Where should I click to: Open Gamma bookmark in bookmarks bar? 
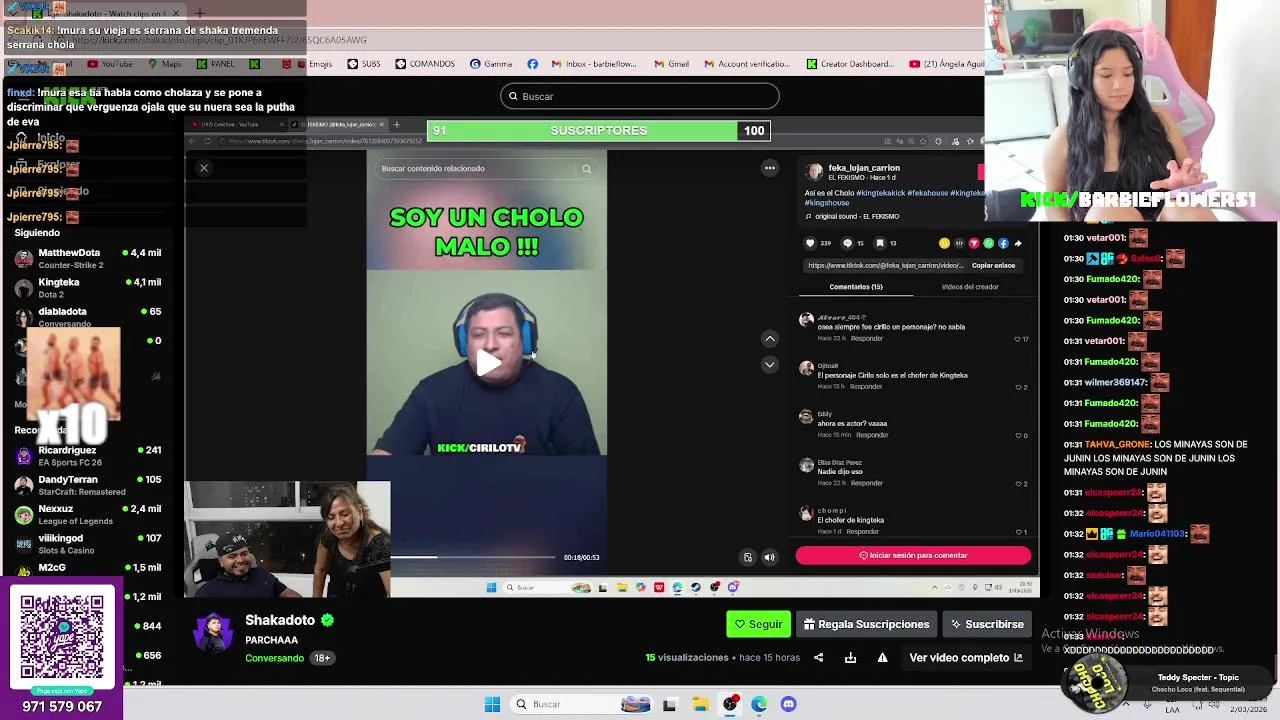click(x=491, y=64)
